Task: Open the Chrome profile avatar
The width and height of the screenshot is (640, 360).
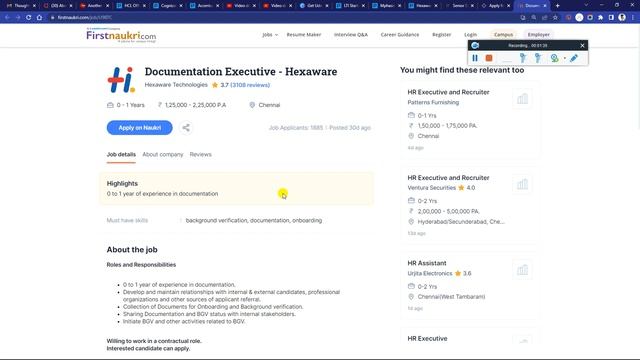Action: [x=622, y=18]
